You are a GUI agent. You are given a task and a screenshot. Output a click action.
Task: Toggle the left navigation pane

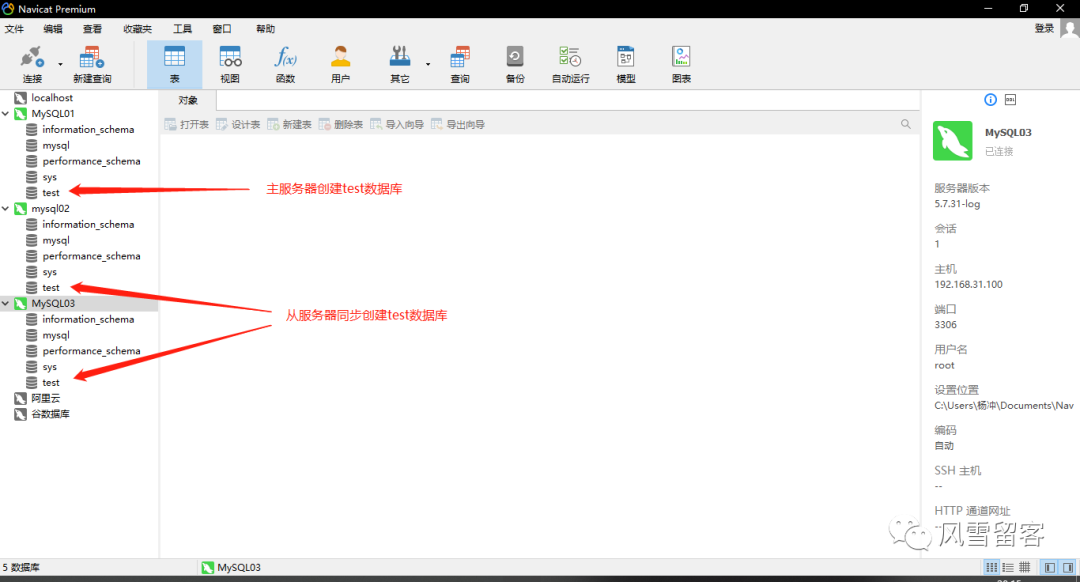click(1050, 568)
